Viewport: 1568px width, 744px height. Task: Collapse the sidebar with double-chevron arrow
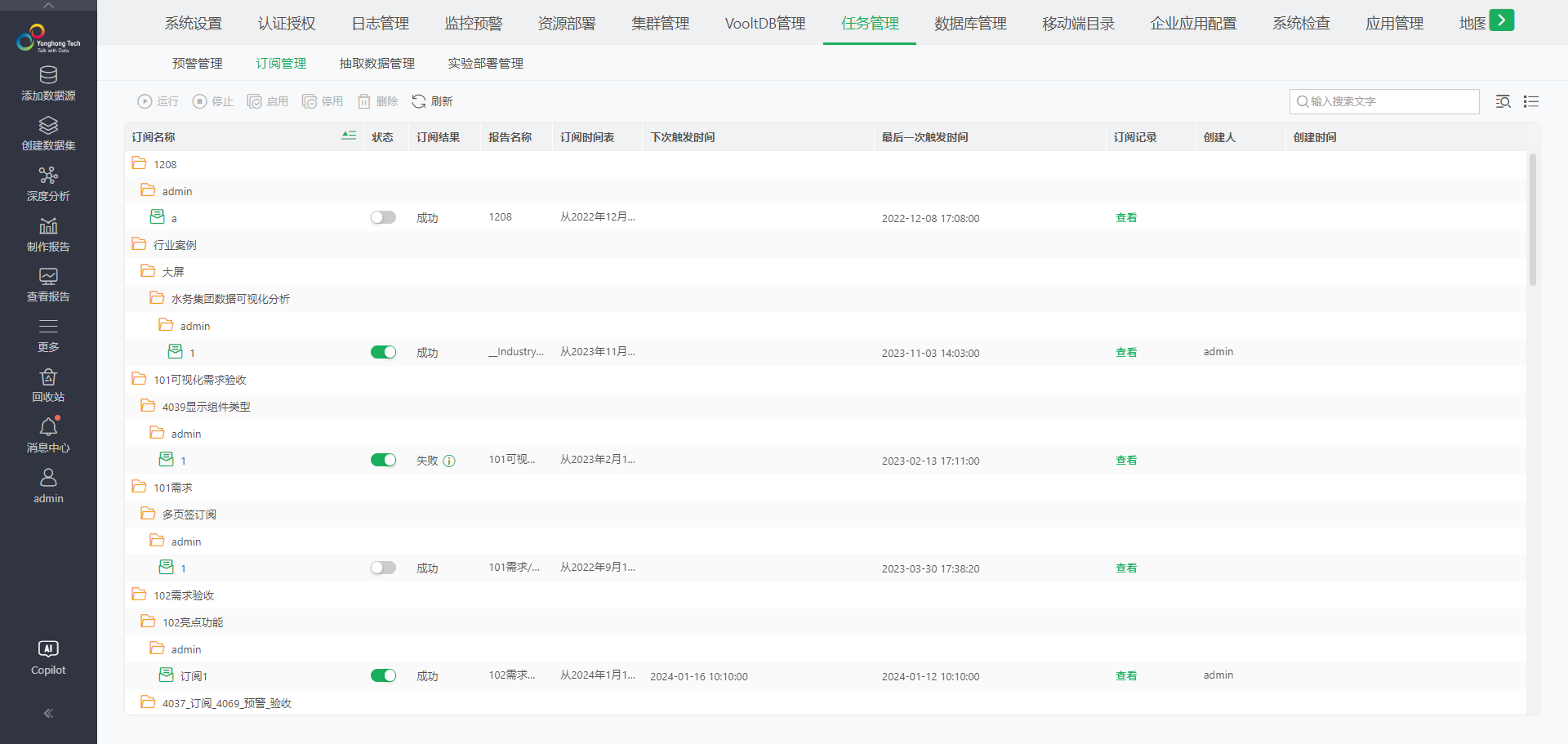point(48,713)
